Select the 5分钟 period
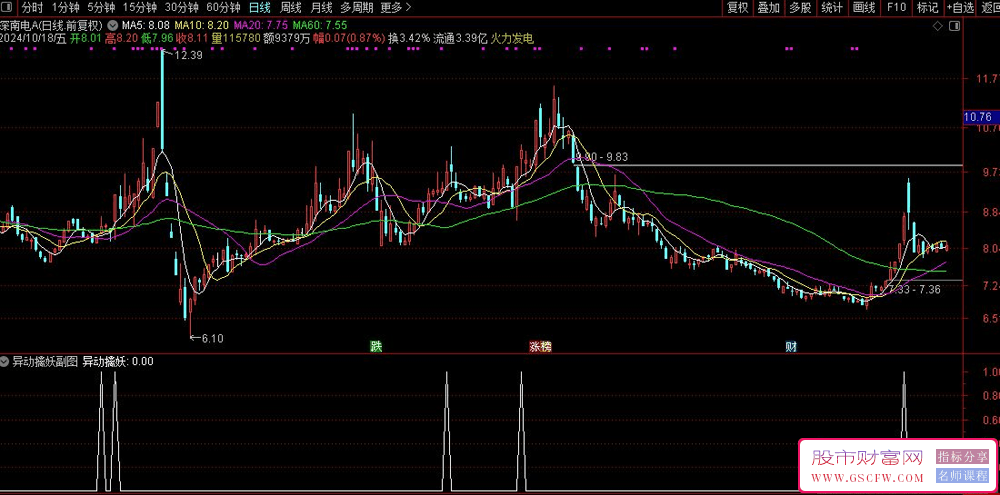The width and height of the screenshot is (1000, 495). [101, 8]
